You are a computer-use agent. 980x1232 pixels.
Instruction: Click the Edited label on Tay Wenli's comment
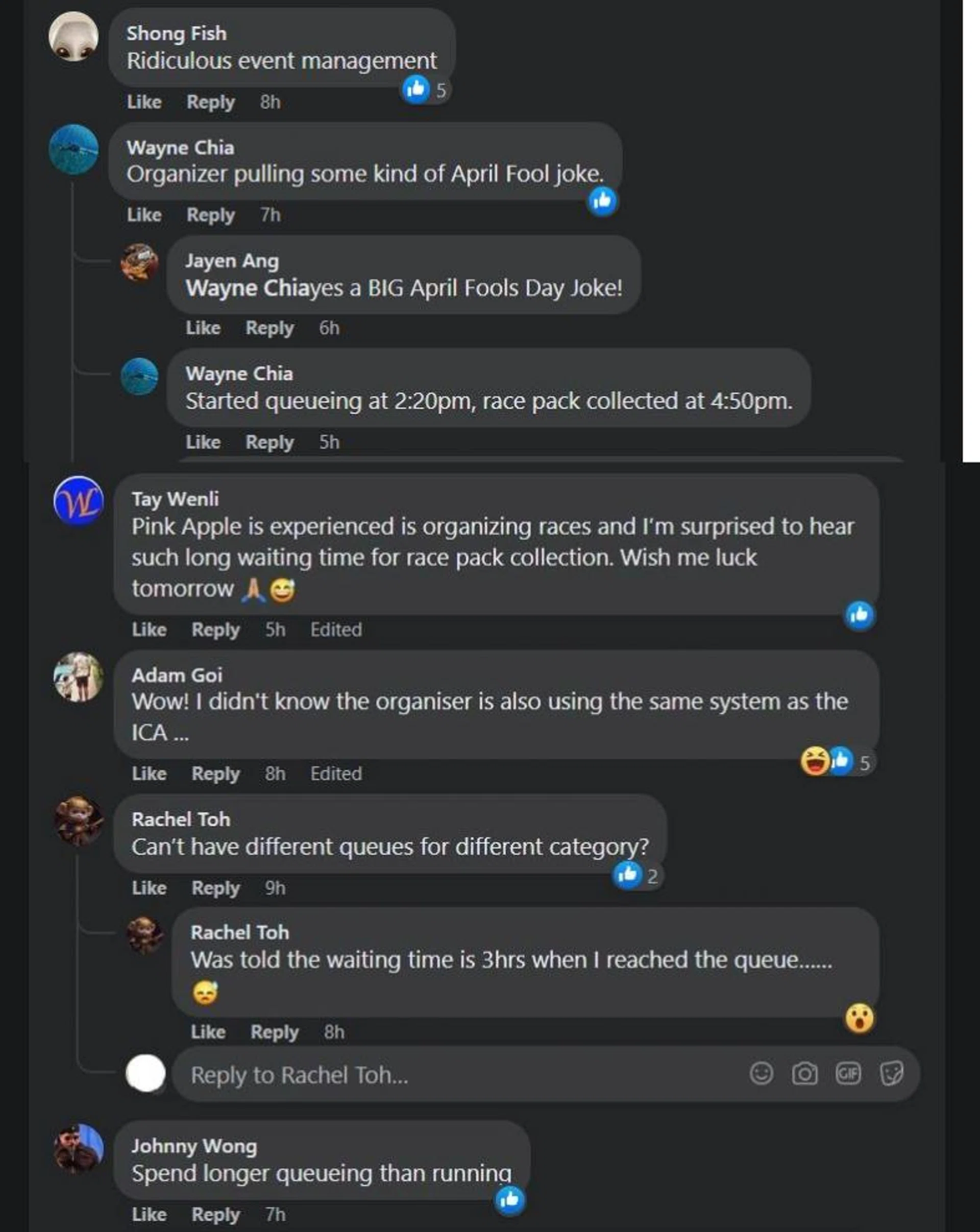tap(336, 630)
